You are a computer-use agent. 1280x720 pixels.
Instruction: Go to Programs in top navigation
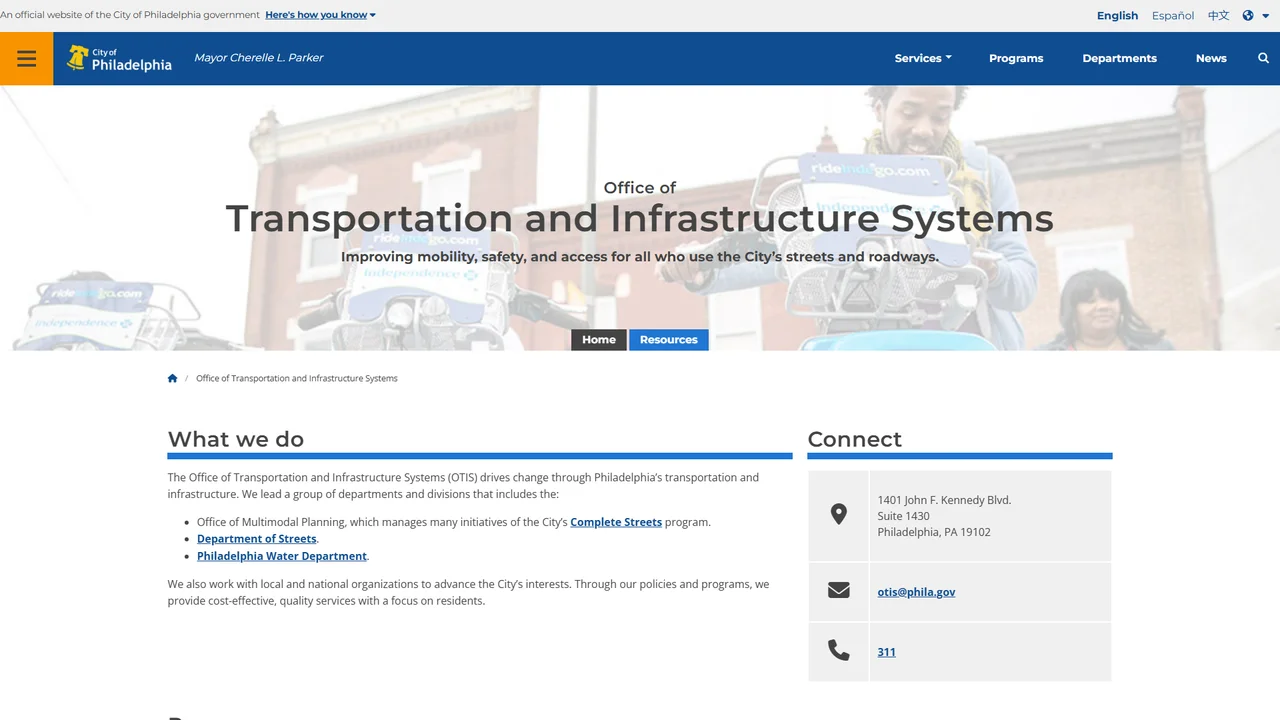point(1016,58)
